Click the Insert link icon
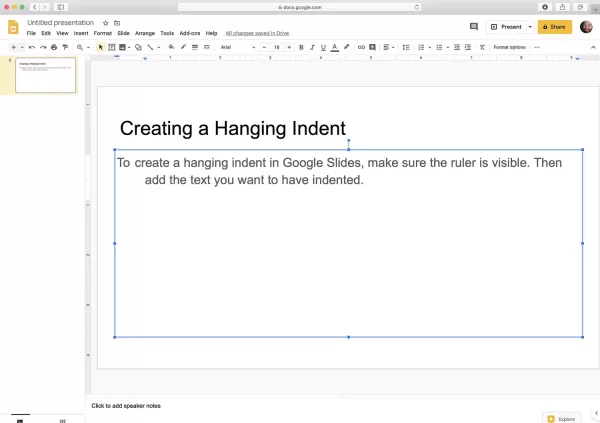 pyautogui.click(x=361, y=47)
